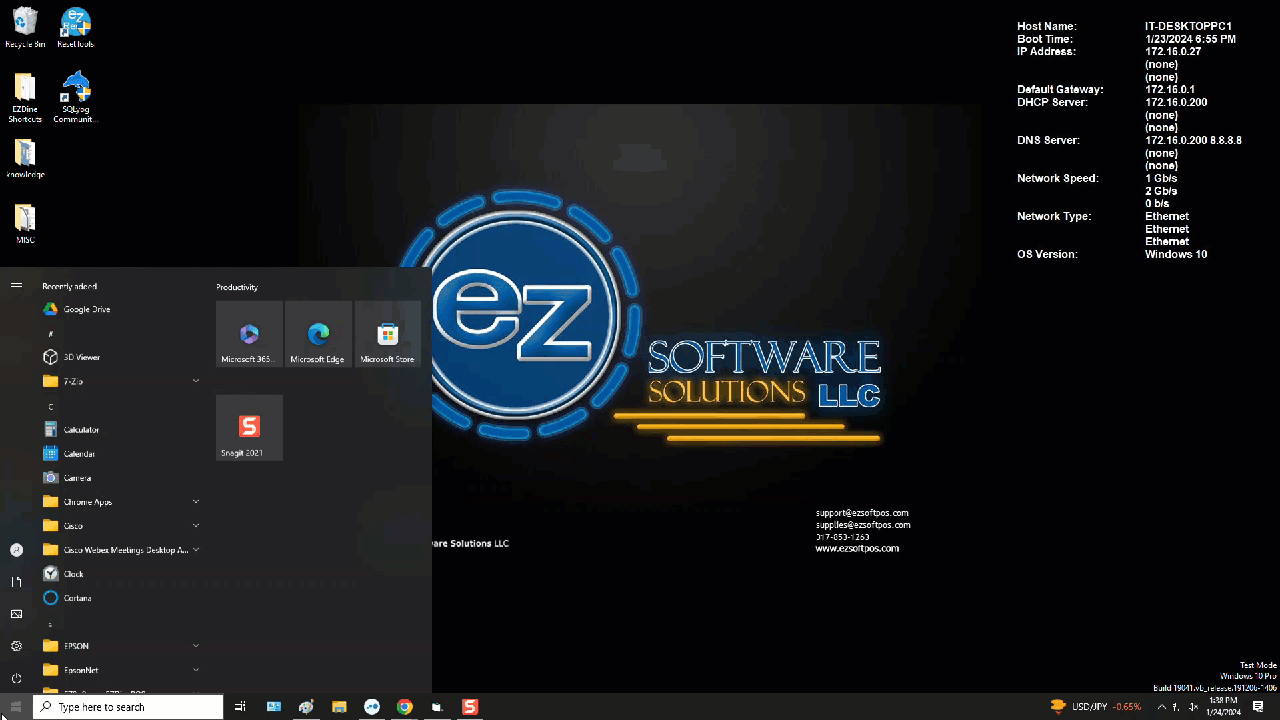Click the Recently added heading

(69, 286)
